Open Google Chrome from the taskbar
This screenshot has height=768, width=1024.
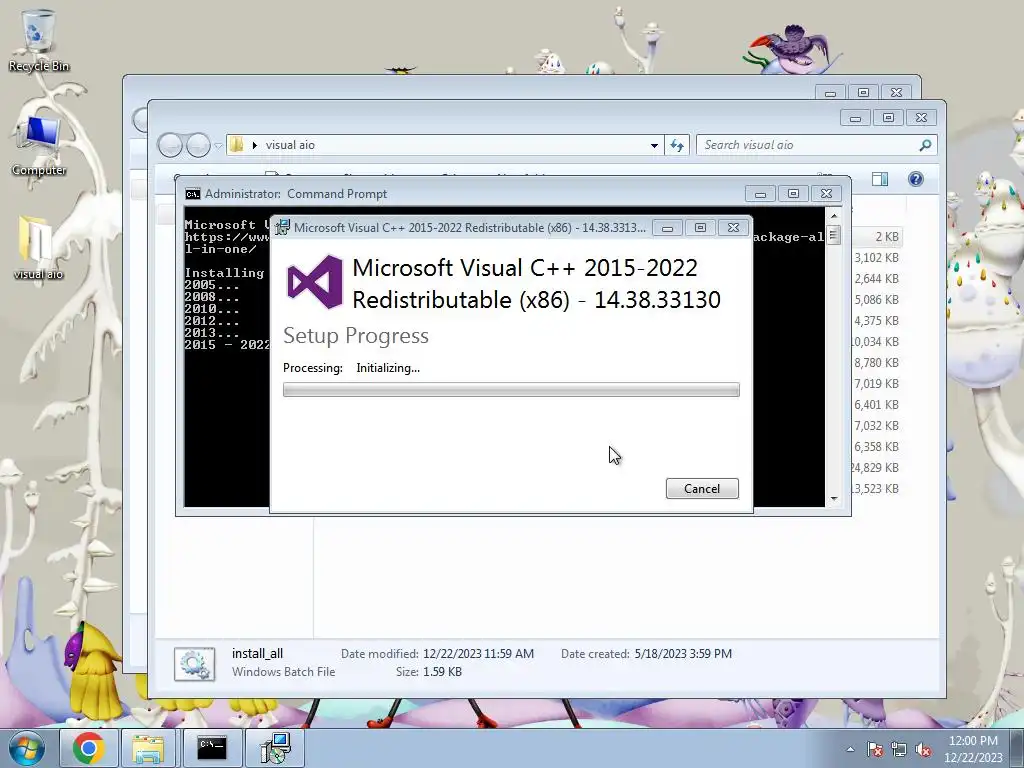[x=89, y=748]
